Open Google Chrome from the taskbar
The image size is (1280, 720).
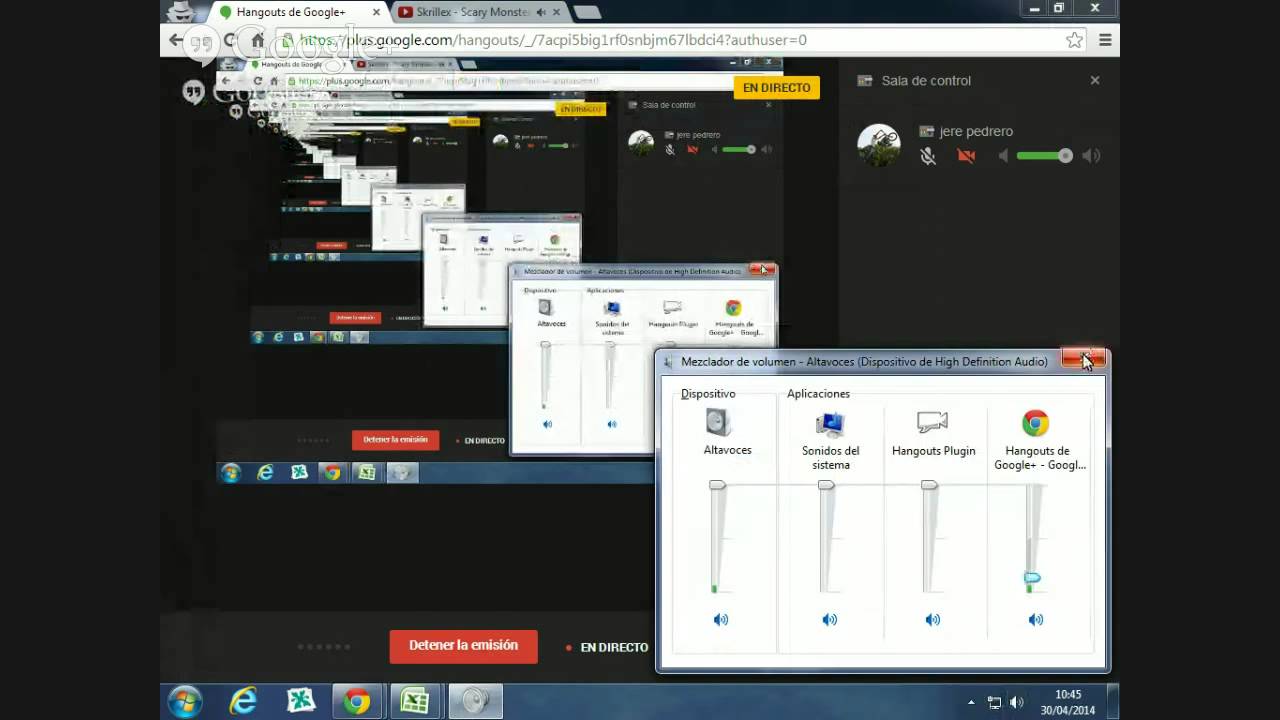click(x=357, y=701)
